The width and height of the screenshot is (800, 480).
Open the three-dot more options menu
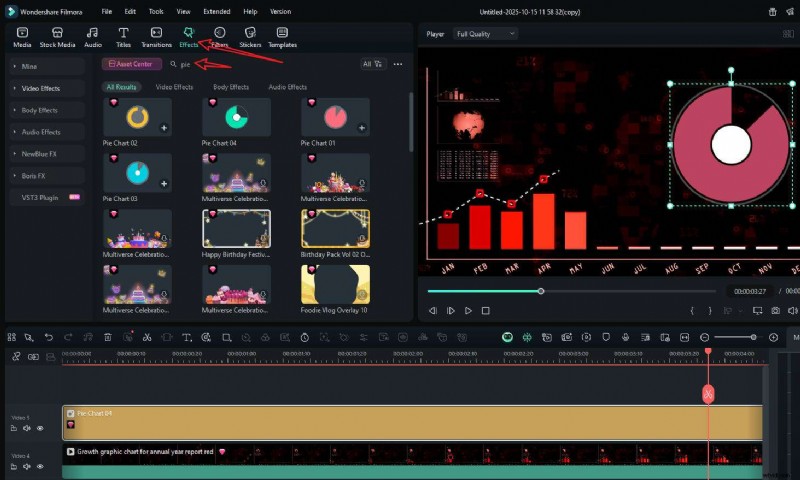398,64
